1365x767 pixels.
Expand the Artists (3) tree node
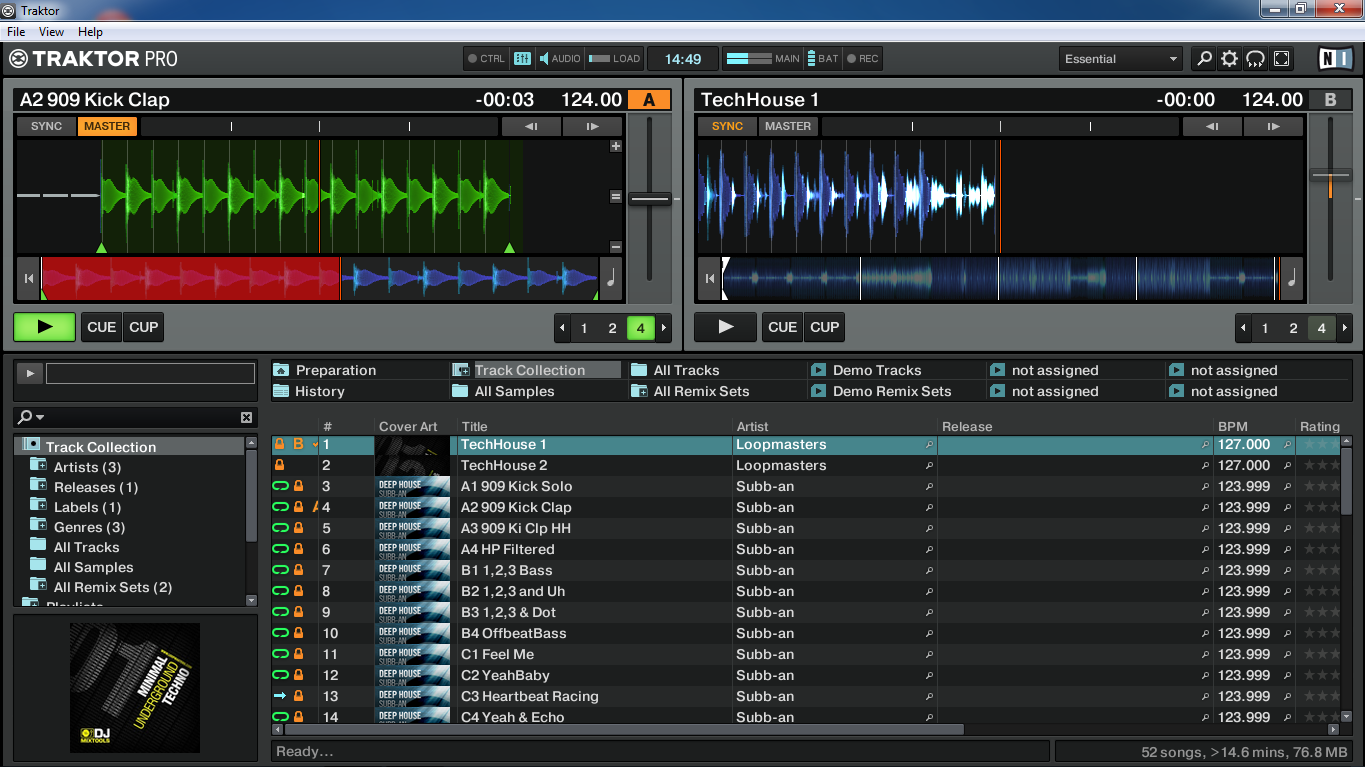38,467
